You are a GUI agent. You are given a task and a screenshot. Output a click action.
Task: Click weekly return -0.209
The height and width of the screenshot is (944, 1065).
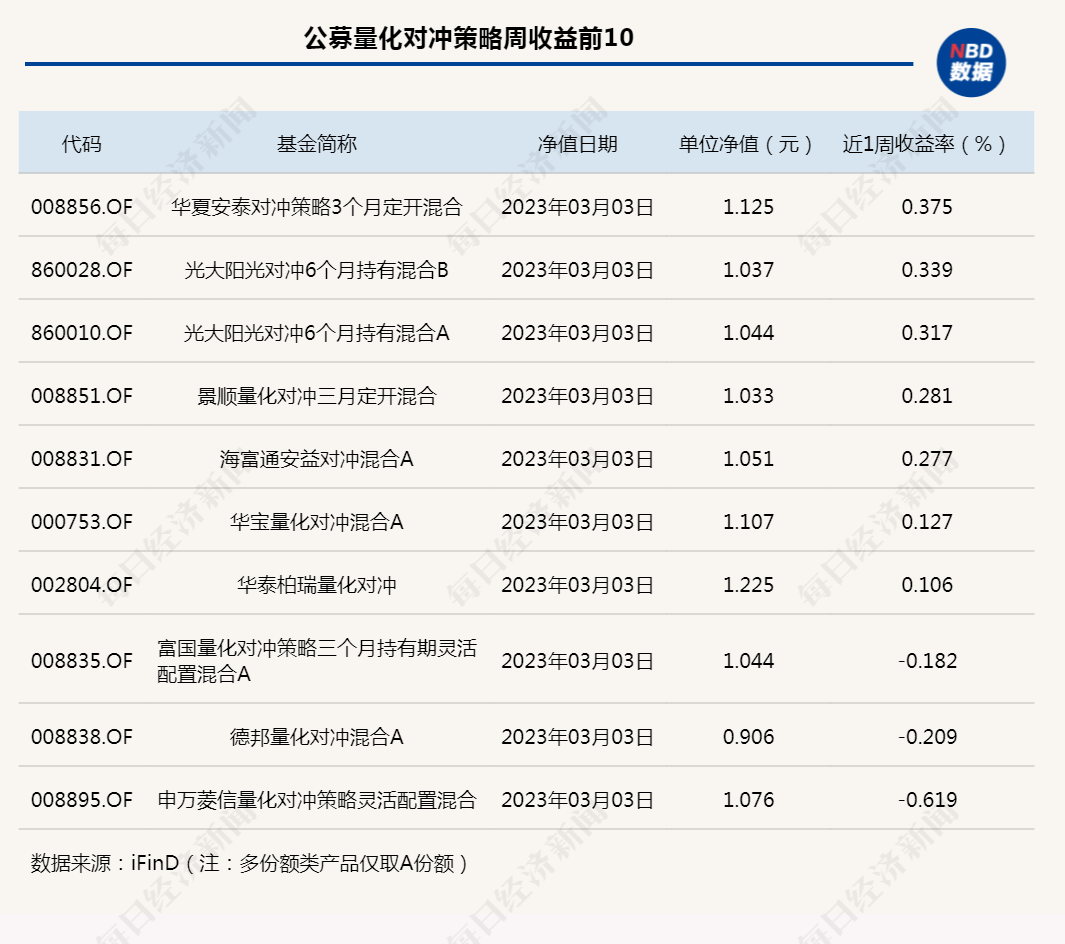click(926, 737)
